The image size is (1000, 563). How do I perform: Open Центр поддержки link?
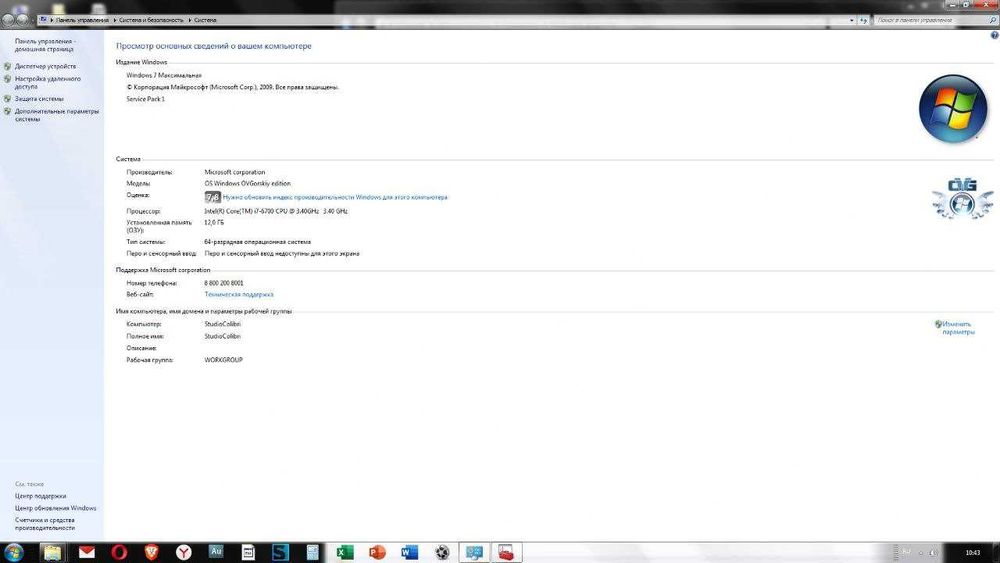(x=40, y=496)
